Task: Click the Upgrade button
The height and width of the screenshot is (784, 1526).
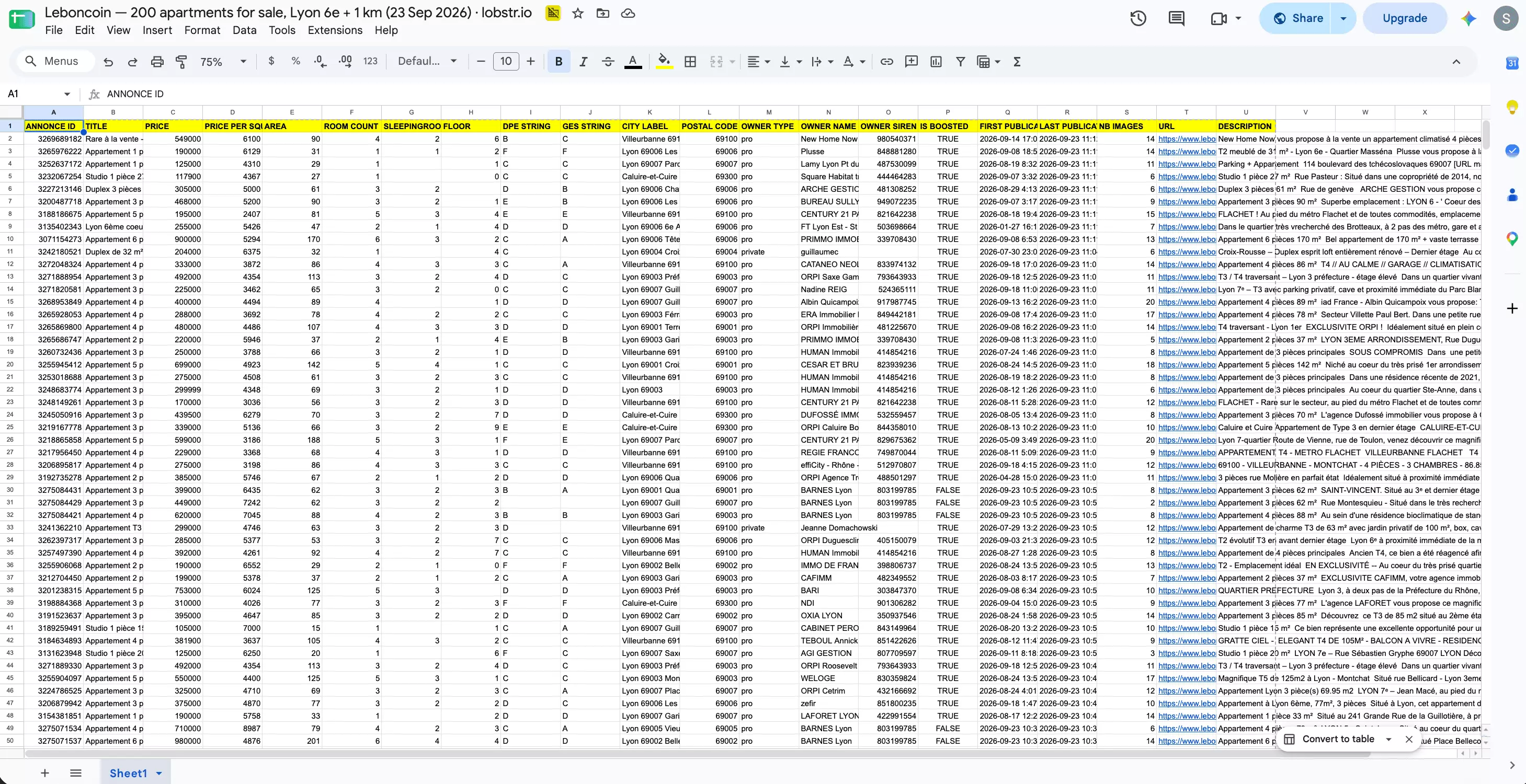Action: [1405, 18]
